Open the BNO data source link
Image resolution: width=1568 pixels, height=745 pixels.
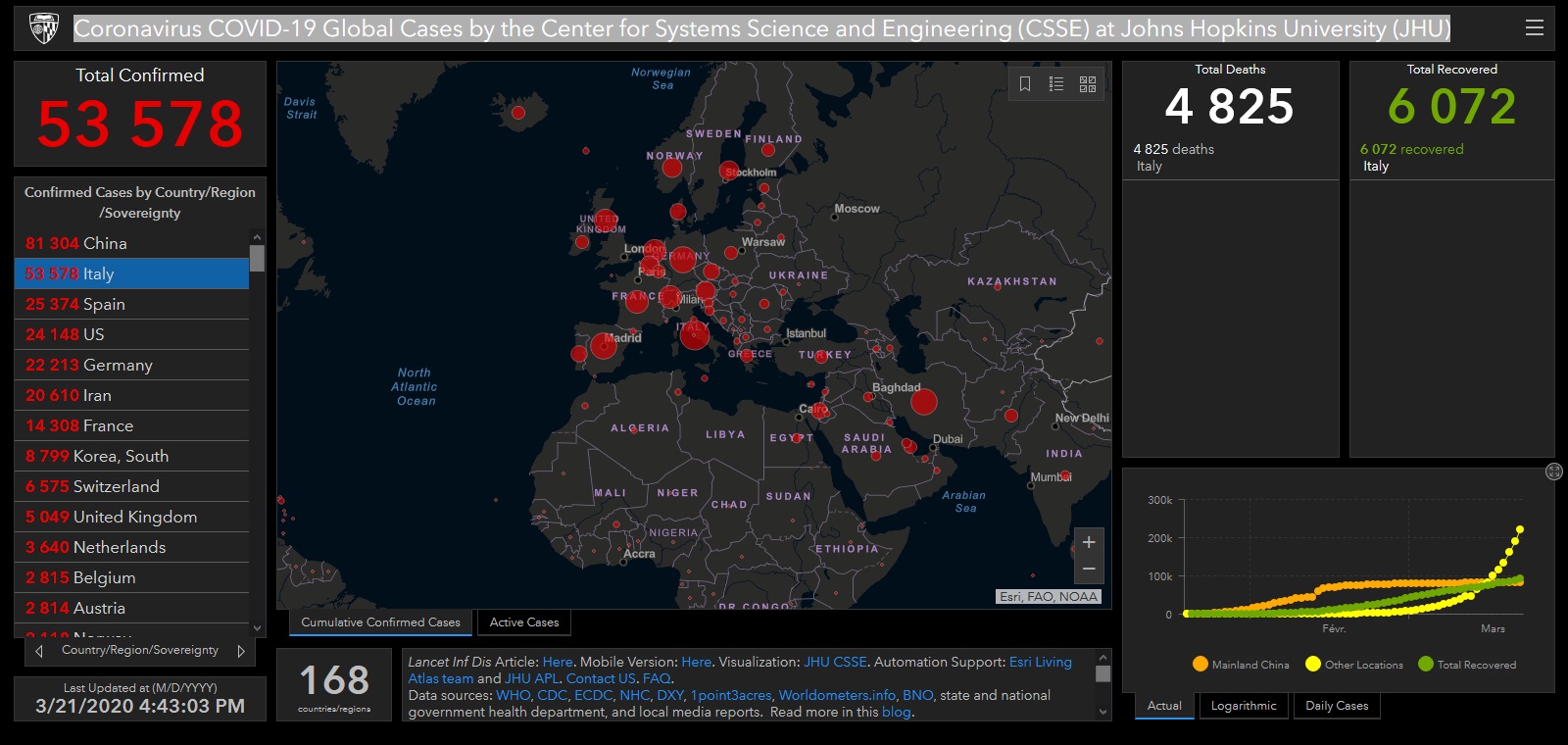(918, 695)
